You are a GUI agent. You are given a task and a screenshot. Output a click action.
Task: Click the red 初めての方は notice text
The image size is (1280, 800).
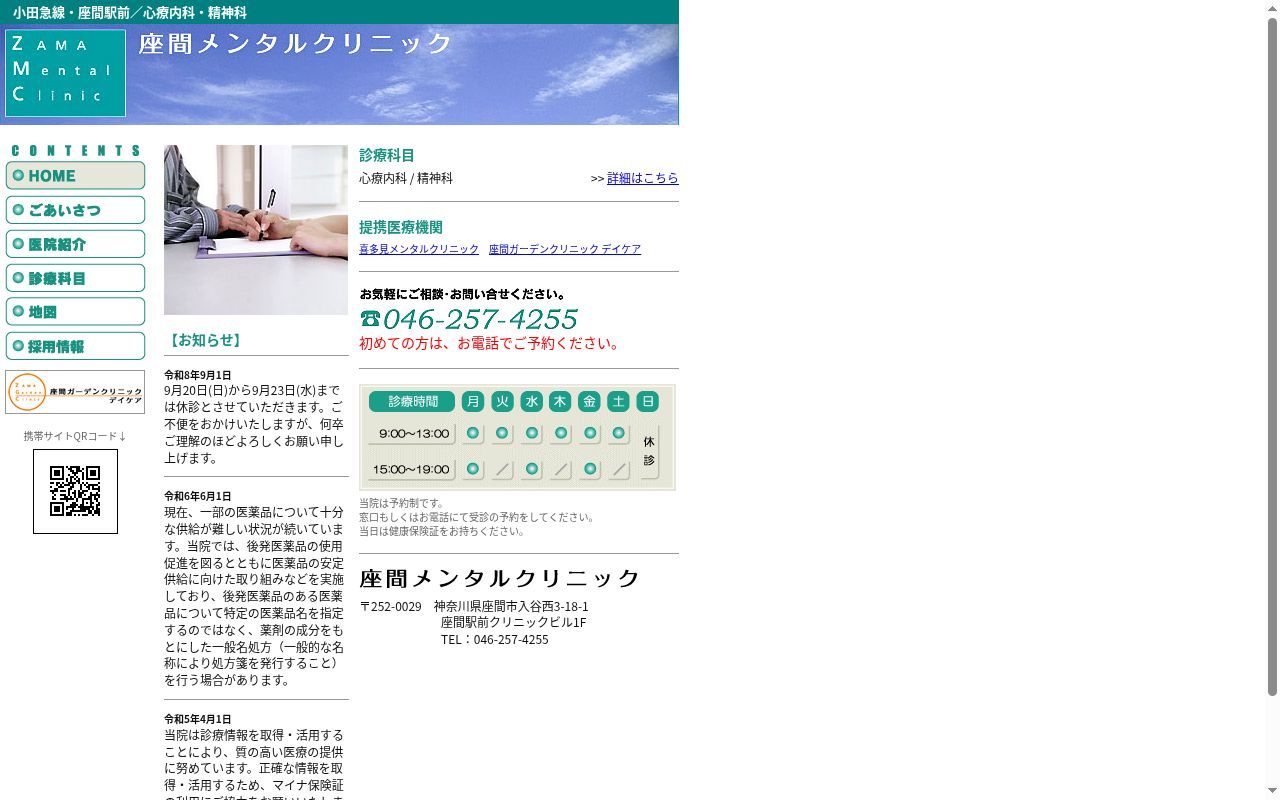point(492,343)
